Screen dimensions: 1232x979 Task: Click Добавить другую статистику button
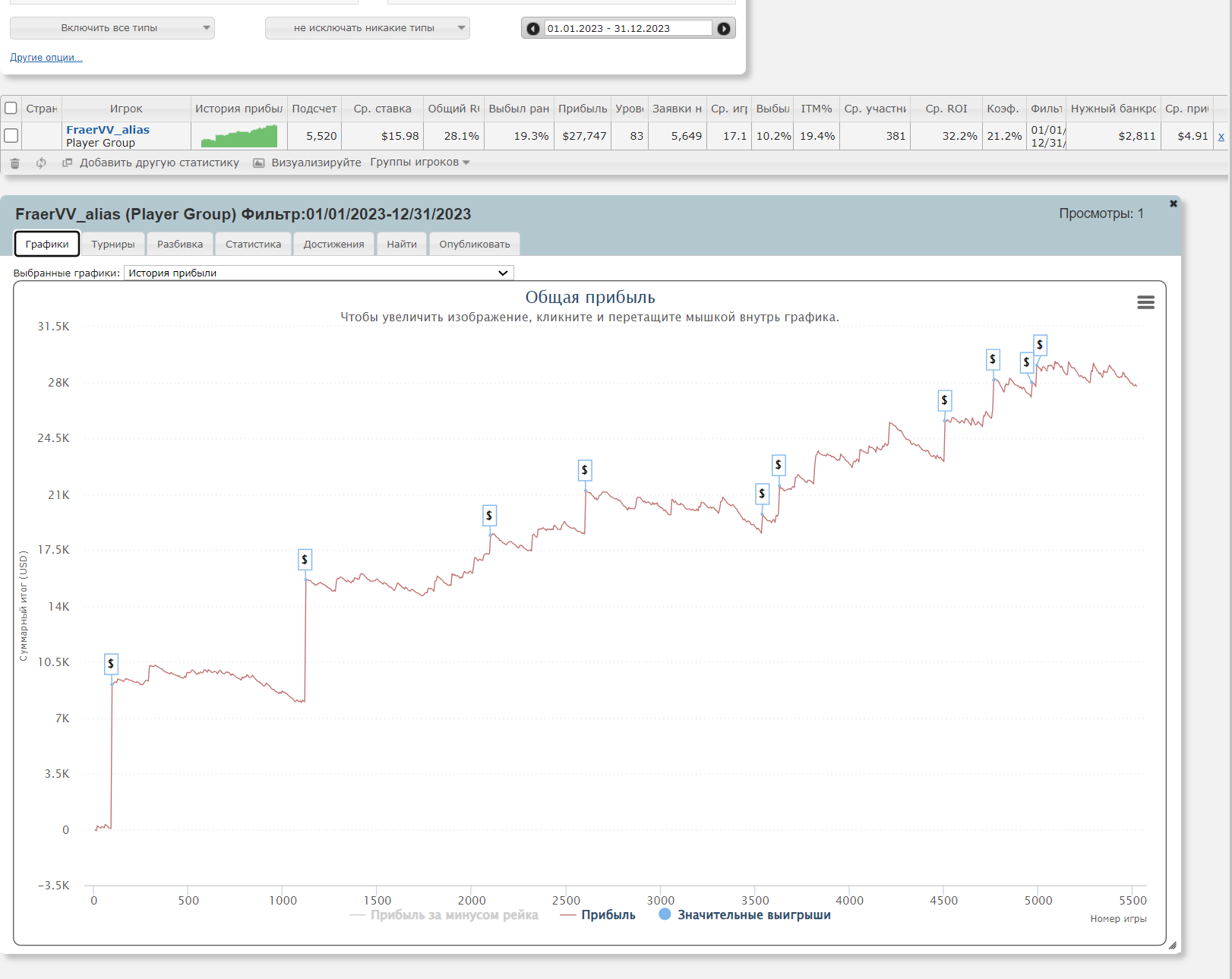click(x=151, y=163)
